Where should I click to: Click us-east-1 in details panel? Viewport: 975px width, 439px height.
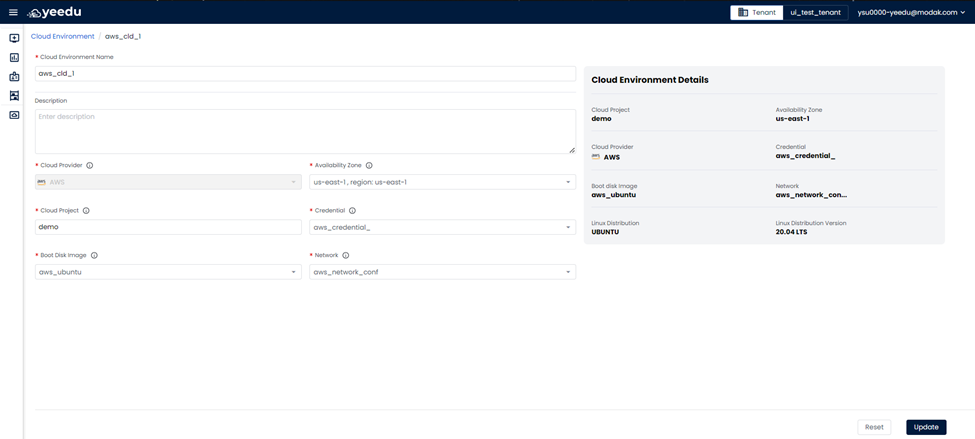pyautogui.click(x=792, y=119)
